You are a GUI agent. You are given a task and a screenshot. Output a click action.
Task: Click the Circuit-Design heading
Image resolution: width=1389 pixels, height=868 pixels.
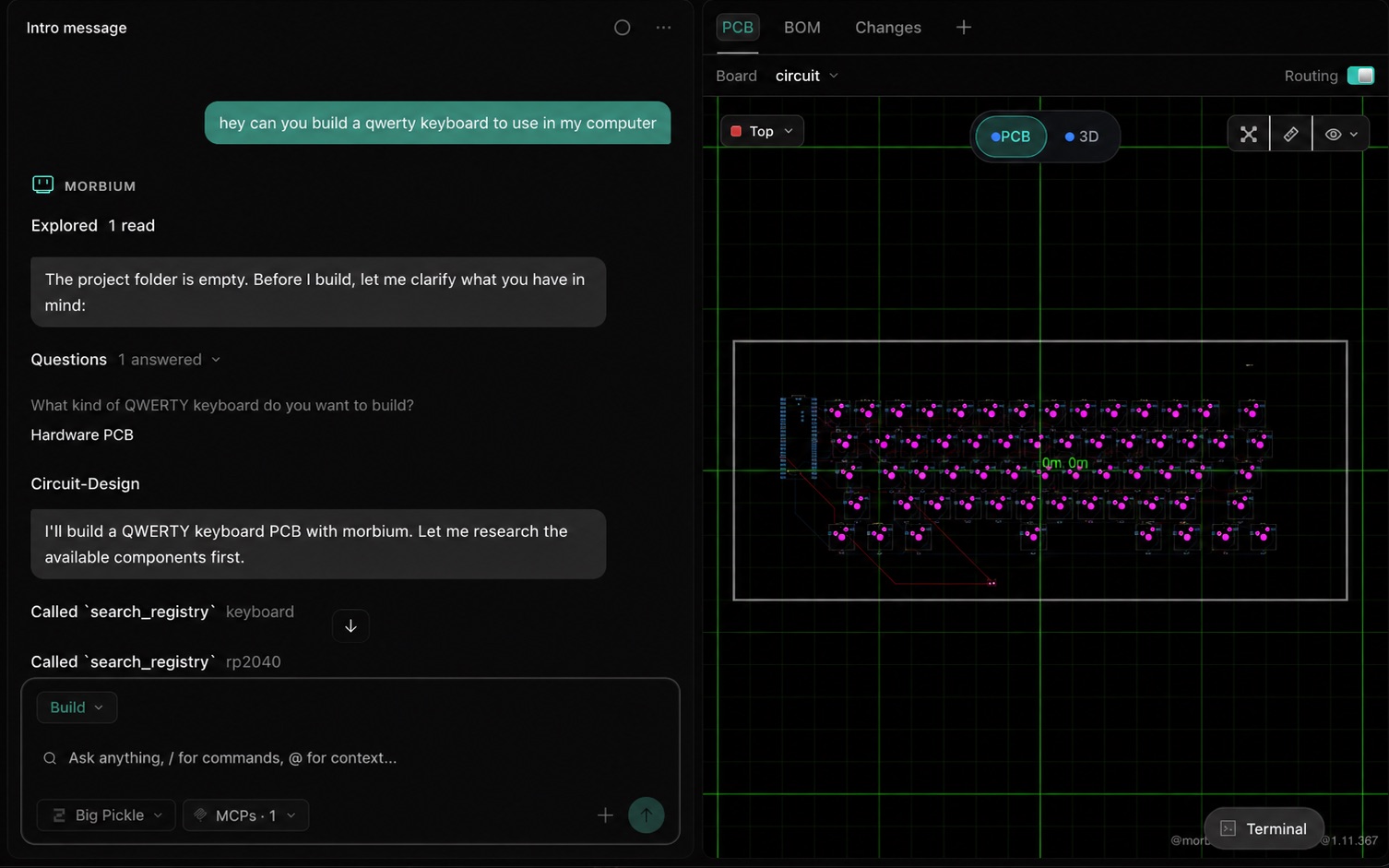point(85,484)
